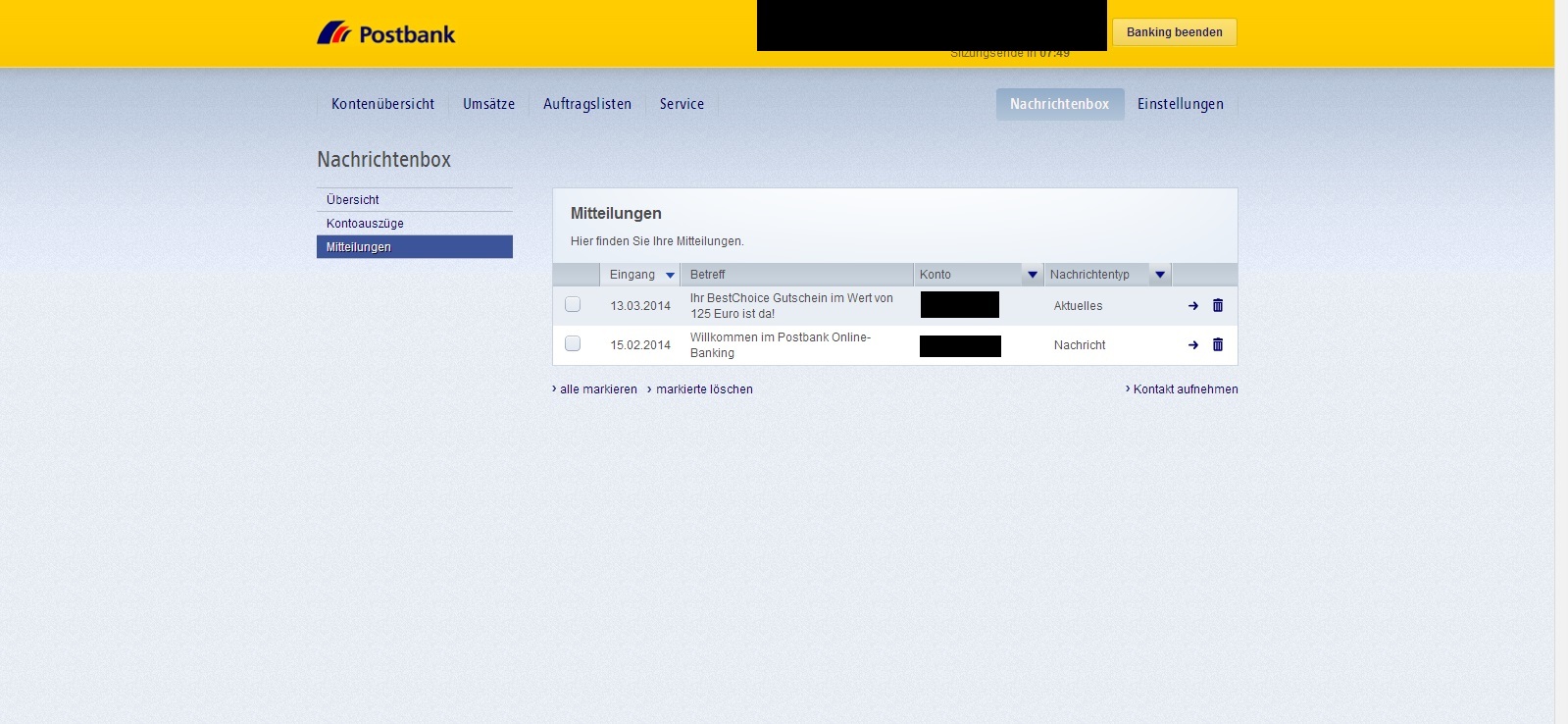Select the Nachrichtenbox tab
Image resolution: width=1568 pixels, height=724 pixels.
(x=1060, y=104)
